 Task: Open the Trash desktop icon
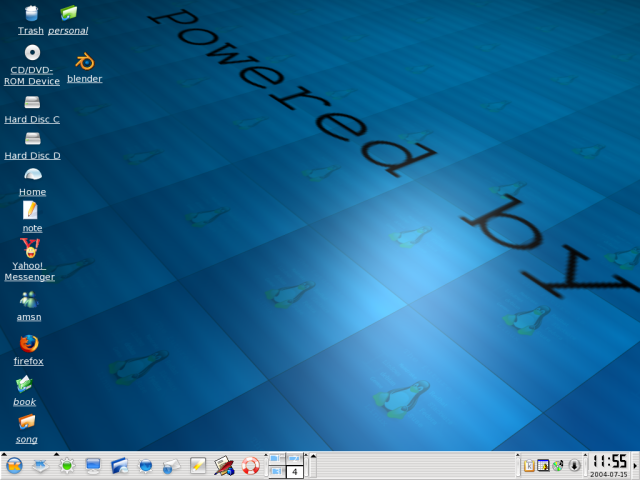click(x=31, y=14)
